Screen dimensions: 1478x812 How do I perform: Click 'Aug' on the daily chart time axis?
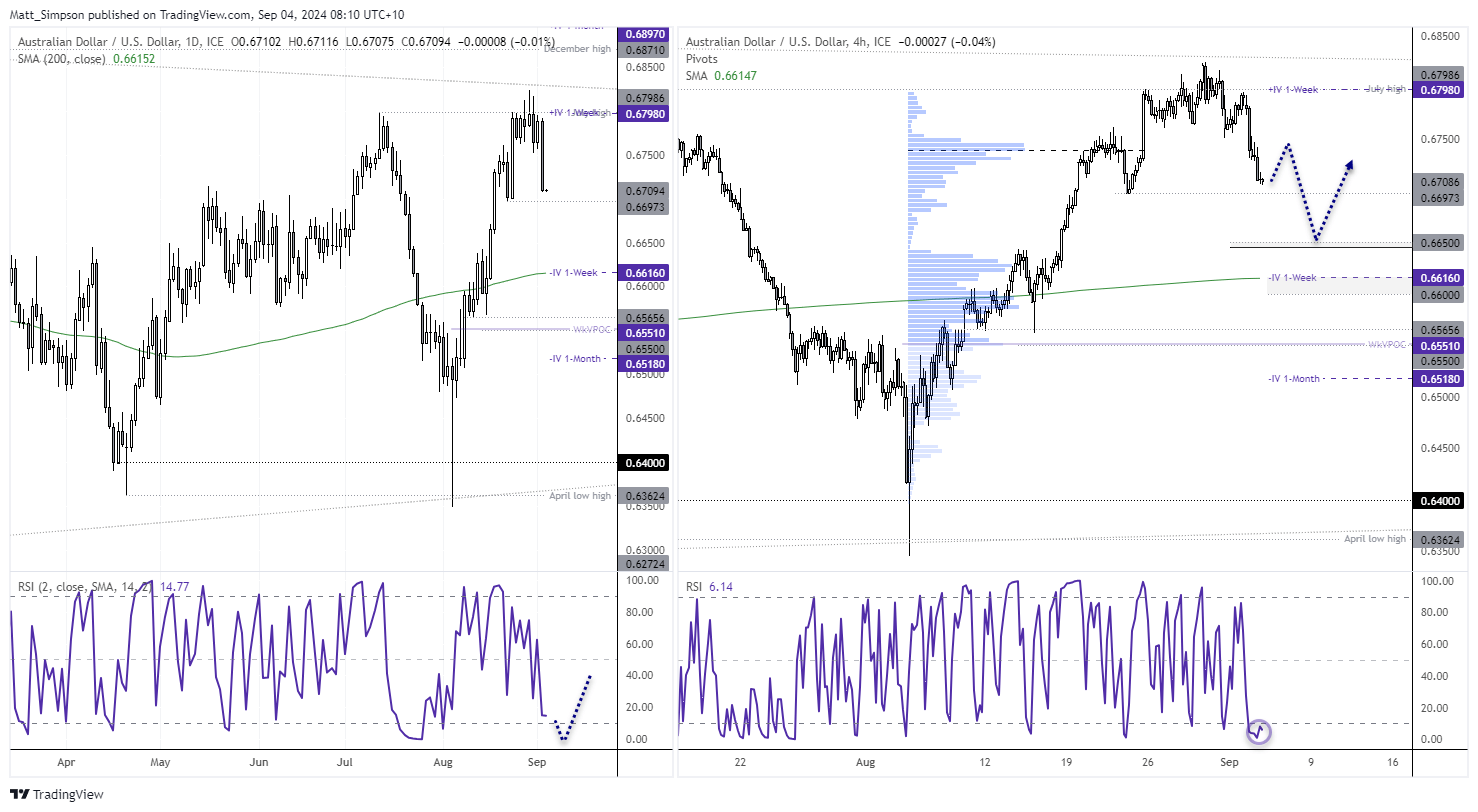tap(444, 761)
